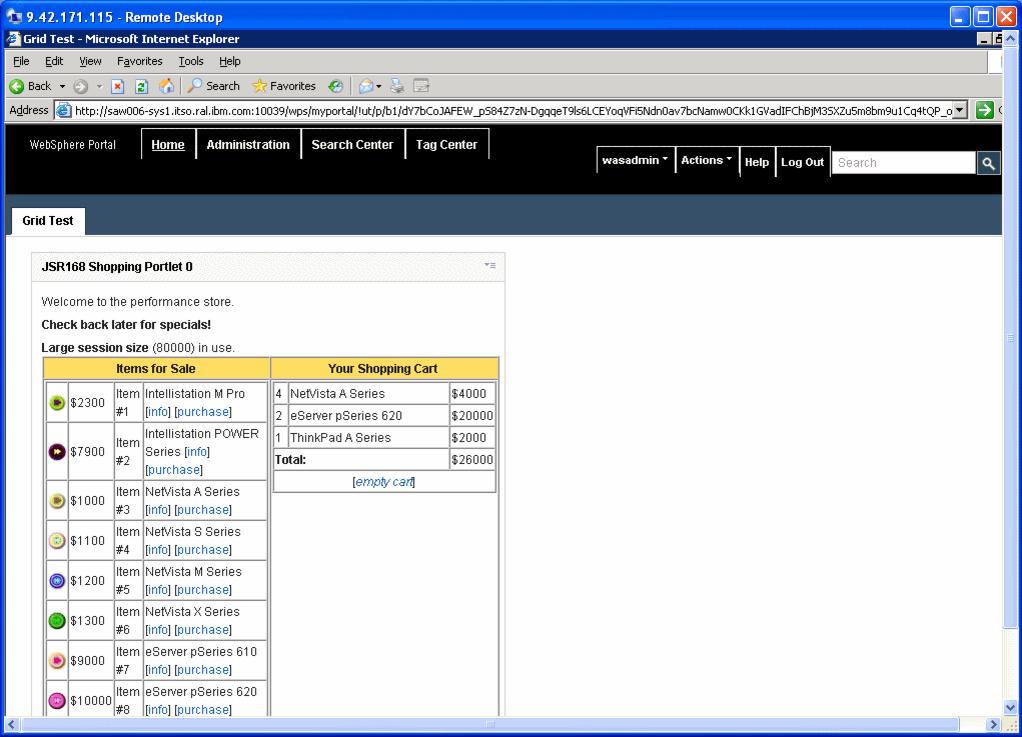This screenshot has width=1022, height=737.
Task: Open the Edit menu
Action: point(54,61)
